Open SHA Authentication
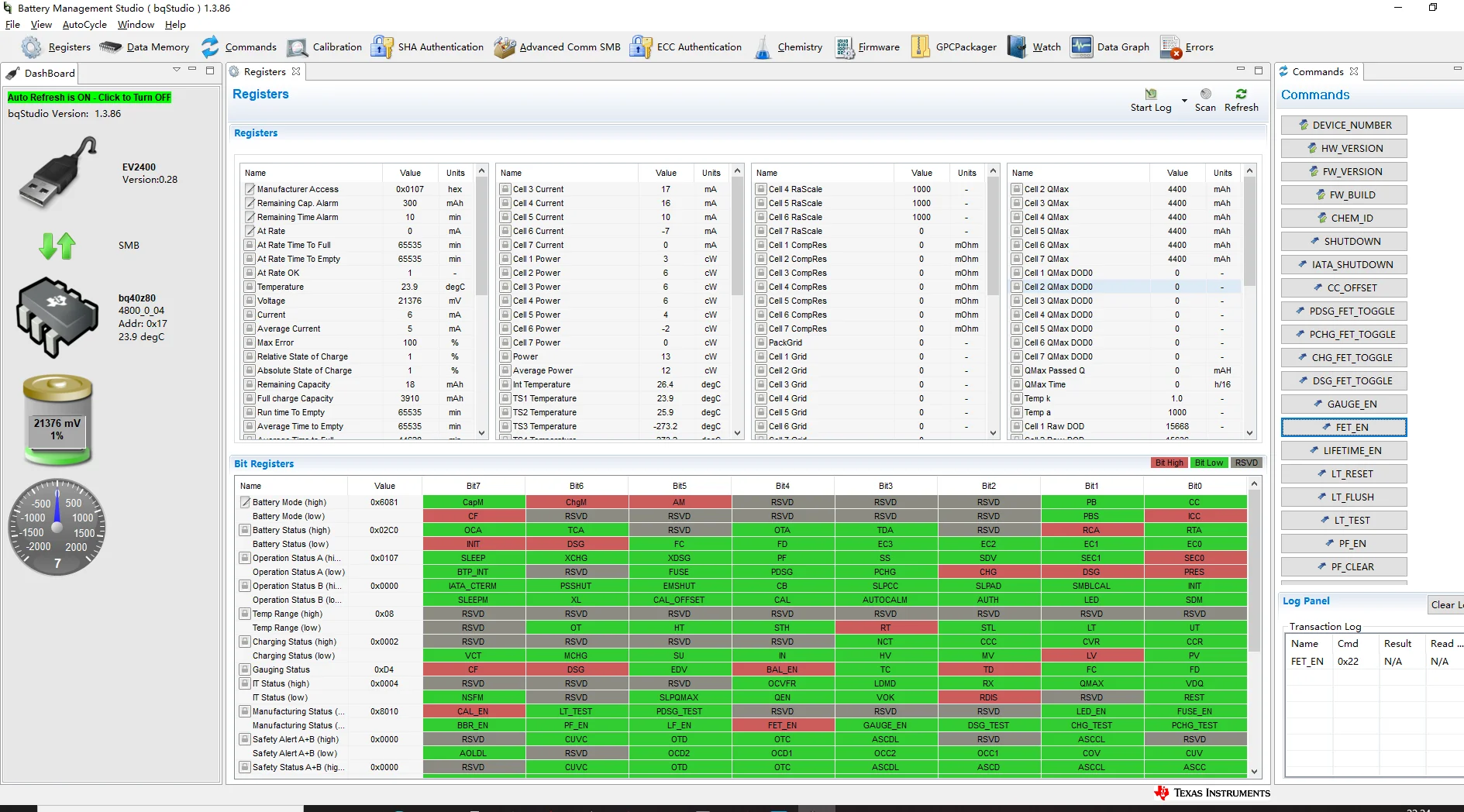Image resolution: width=1464 pixels, height=812 pixels. 427,47
